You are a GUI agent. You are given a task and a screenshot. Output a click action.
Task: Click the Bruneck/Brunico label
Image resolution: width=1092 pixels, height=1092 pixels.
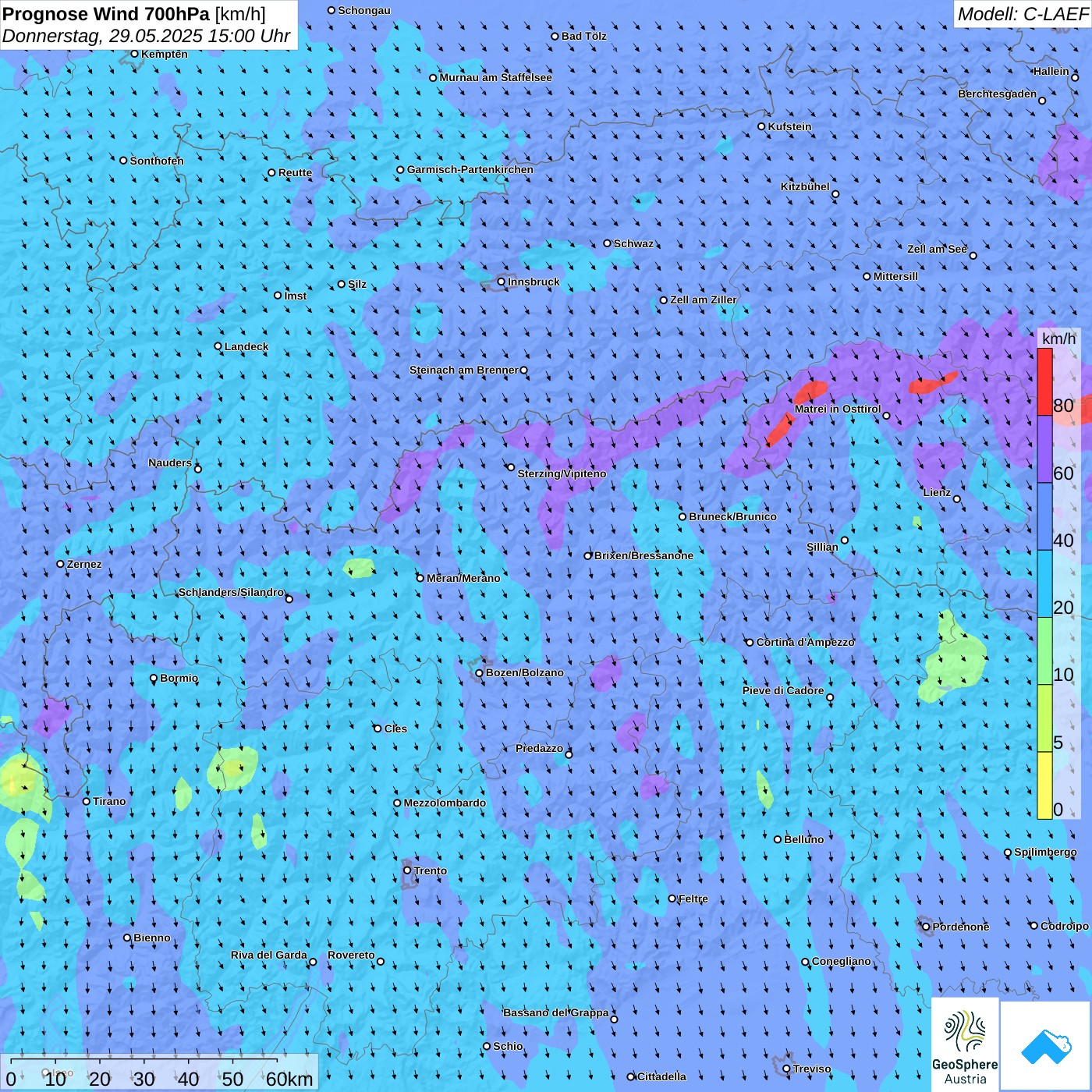tap(732, 516)
